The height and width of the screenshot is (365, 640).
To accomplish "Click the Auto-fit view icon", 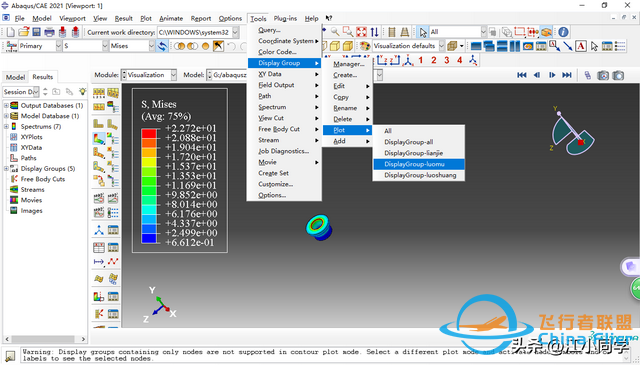I will tap(361, 32).
